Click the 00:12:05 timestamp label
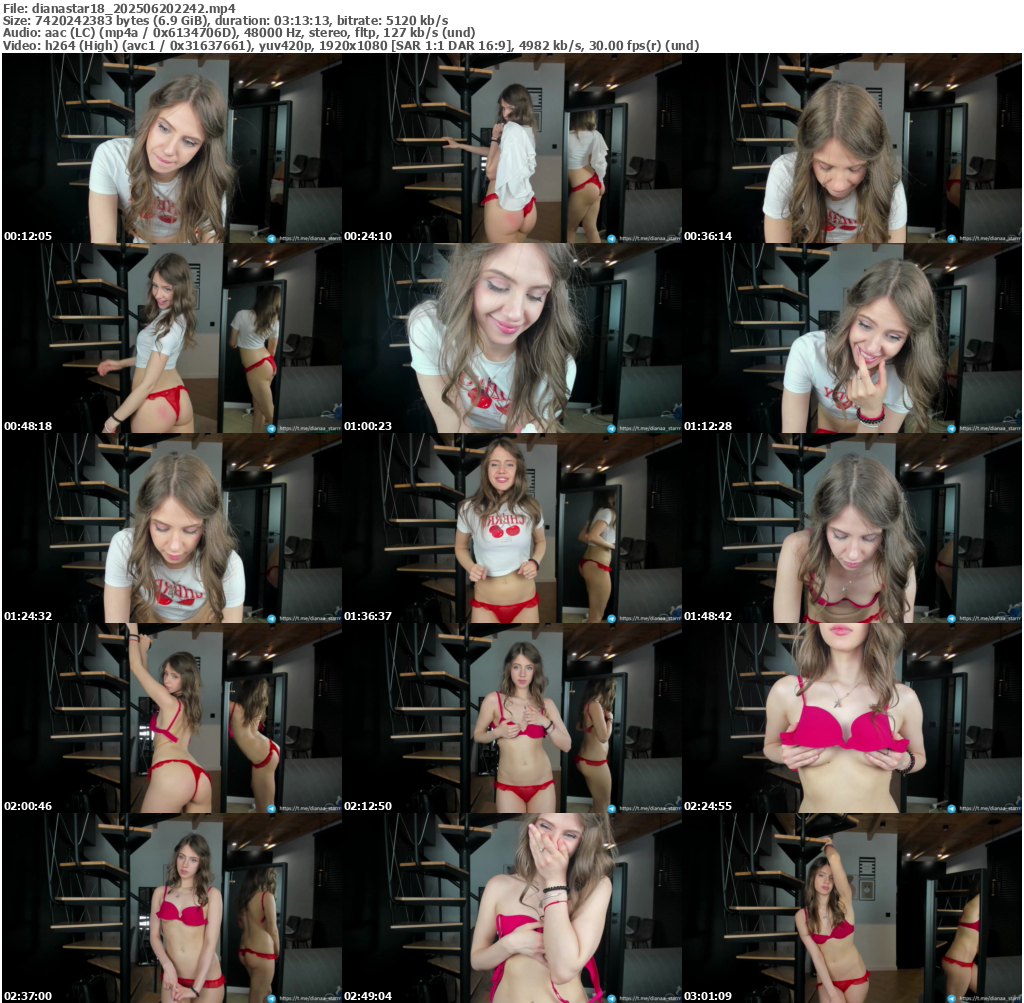1024x1003 pixels. coord(28,236)
